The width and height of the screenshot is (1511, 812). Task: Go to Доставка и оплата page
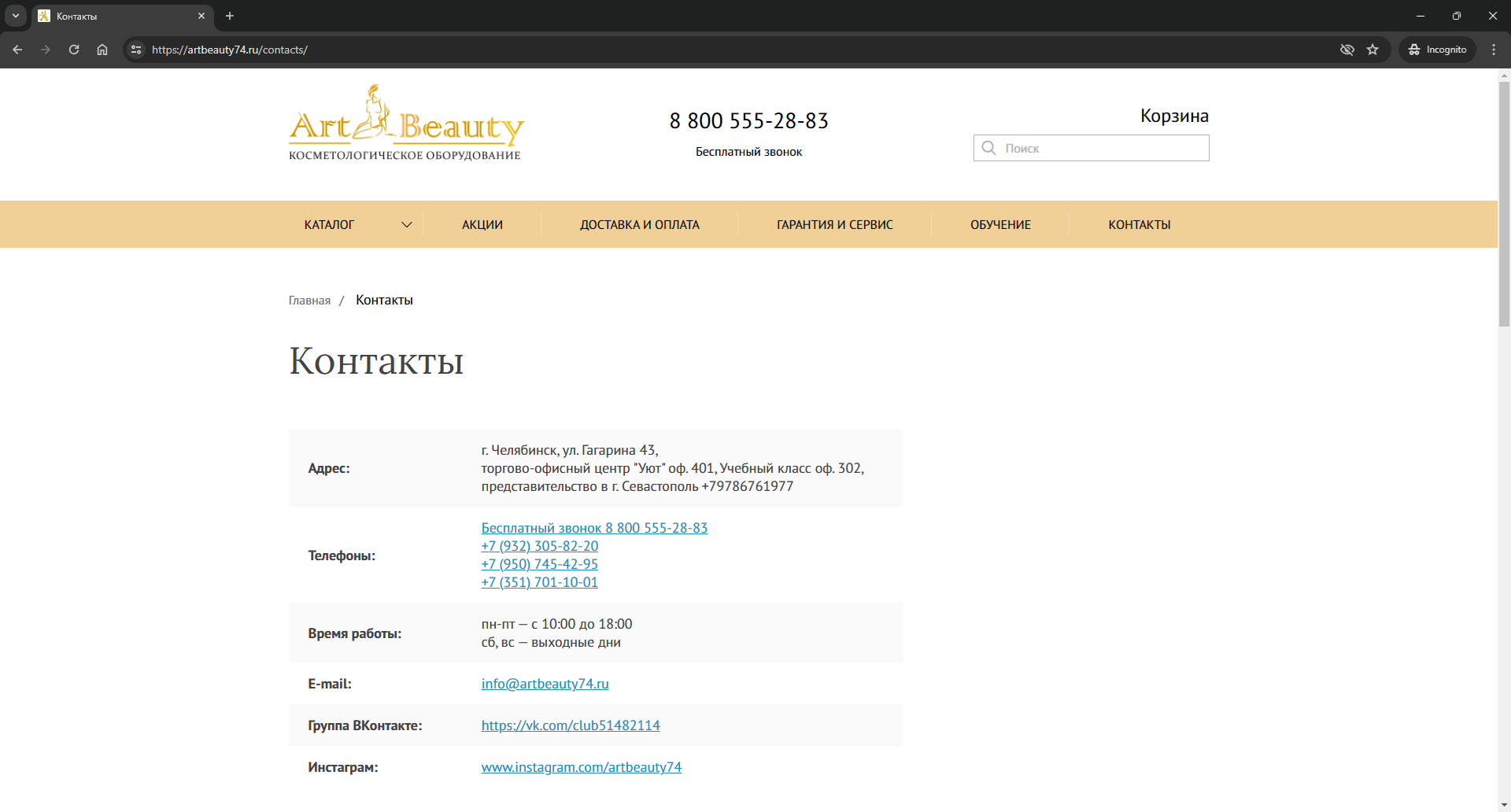(639, 225)
